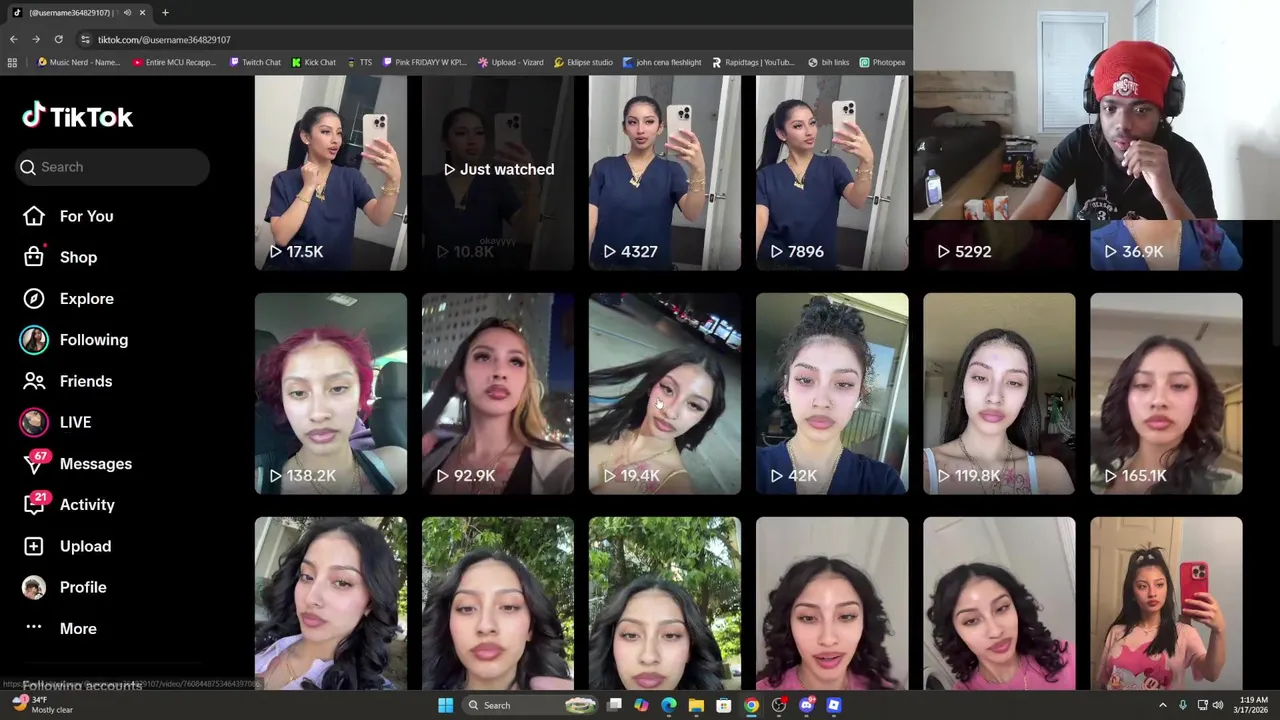Open the Just watched video
Viewport: 1280px width, 720px height.
pyautogui.click(x=498, y=173)
